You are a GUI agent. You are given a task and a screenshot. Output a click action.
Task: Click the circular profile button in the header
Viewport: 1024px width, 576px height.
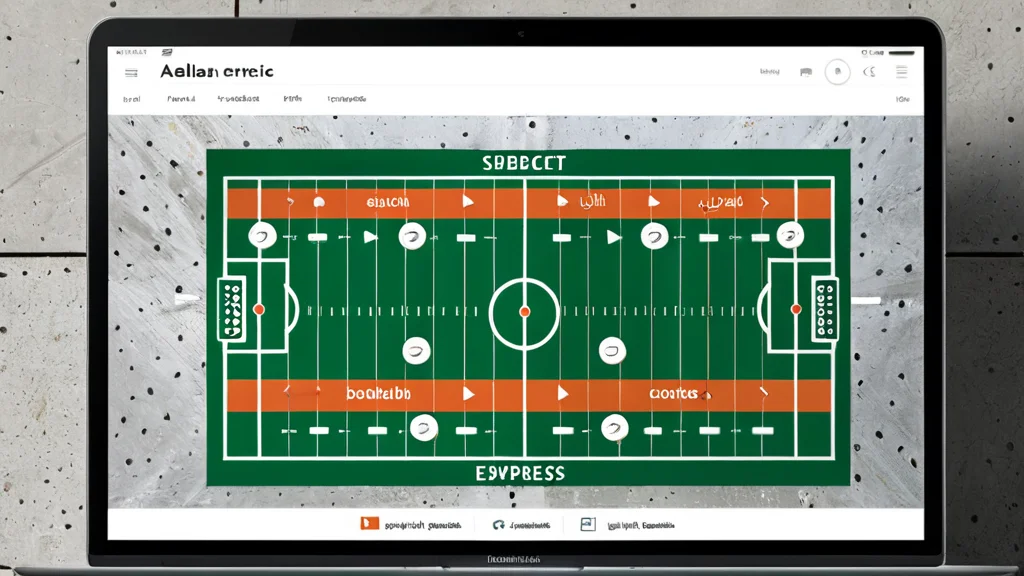pyautogui.click(x=837, y=72)
